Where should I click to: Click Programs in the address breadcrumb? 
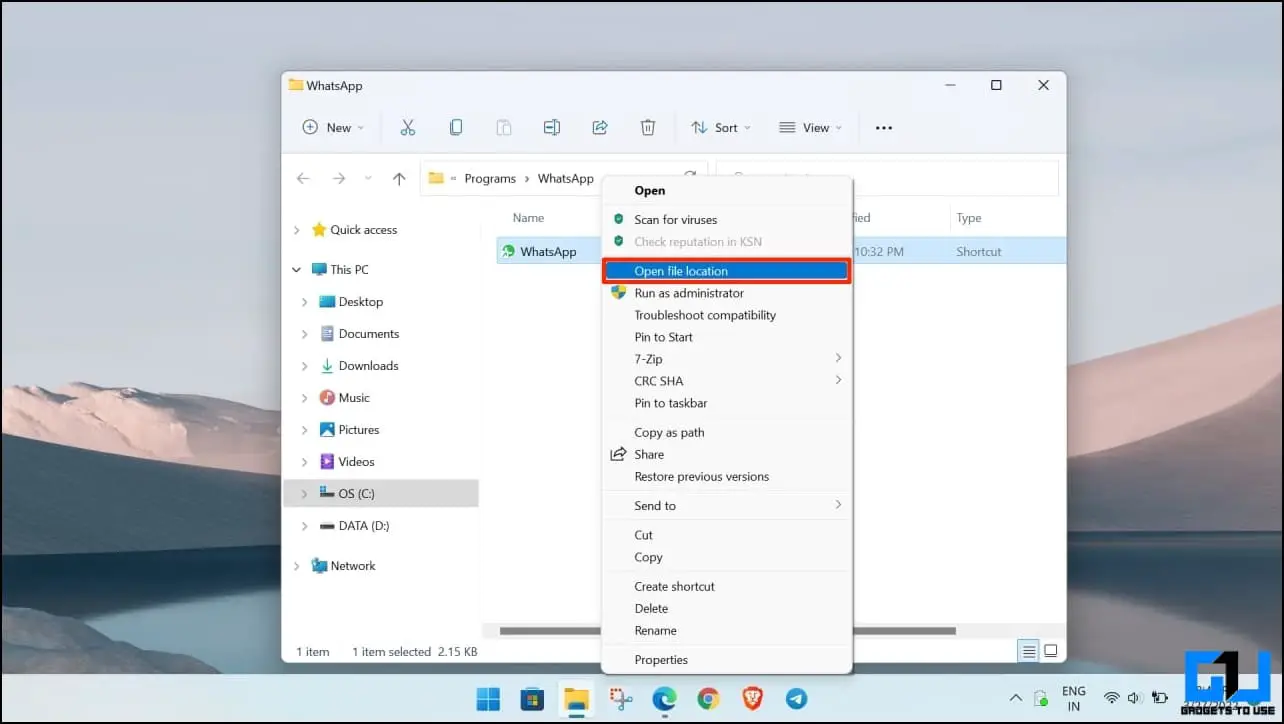point(490,179)
